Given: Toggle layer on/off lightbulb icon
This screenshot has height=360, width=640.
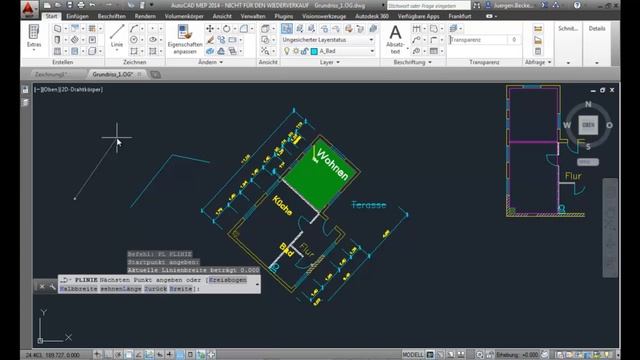Looking at the screenshot, I should [287, 51].
